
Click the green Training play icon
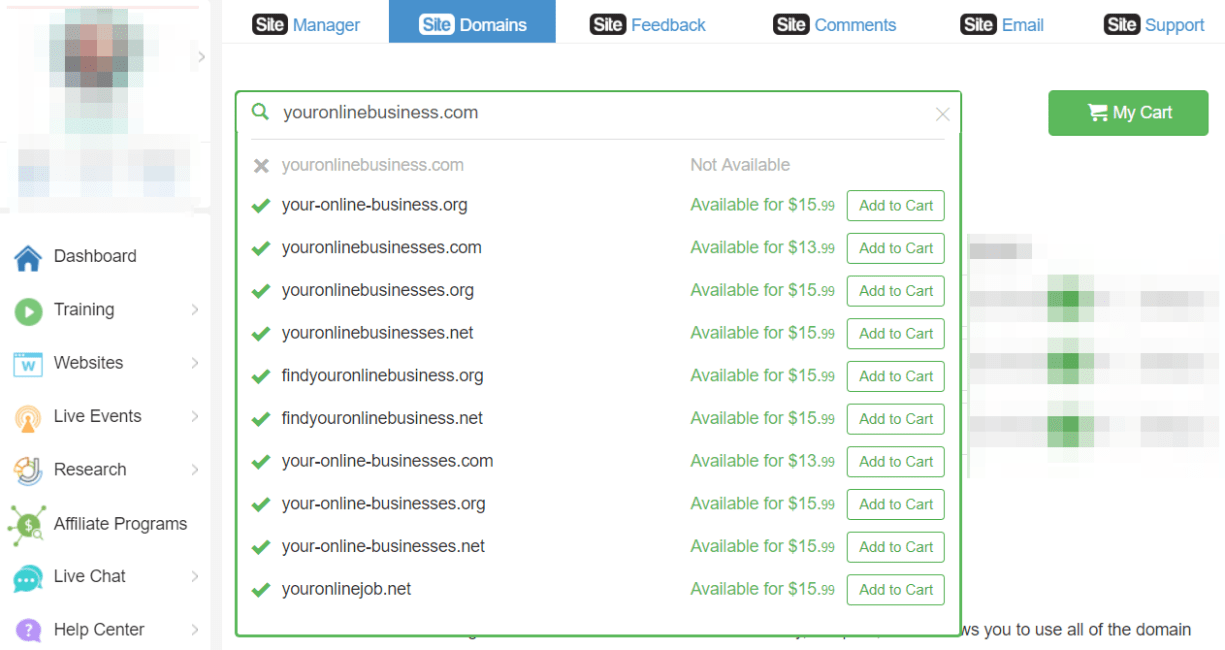pyautogui.click(x=28, y=311)
